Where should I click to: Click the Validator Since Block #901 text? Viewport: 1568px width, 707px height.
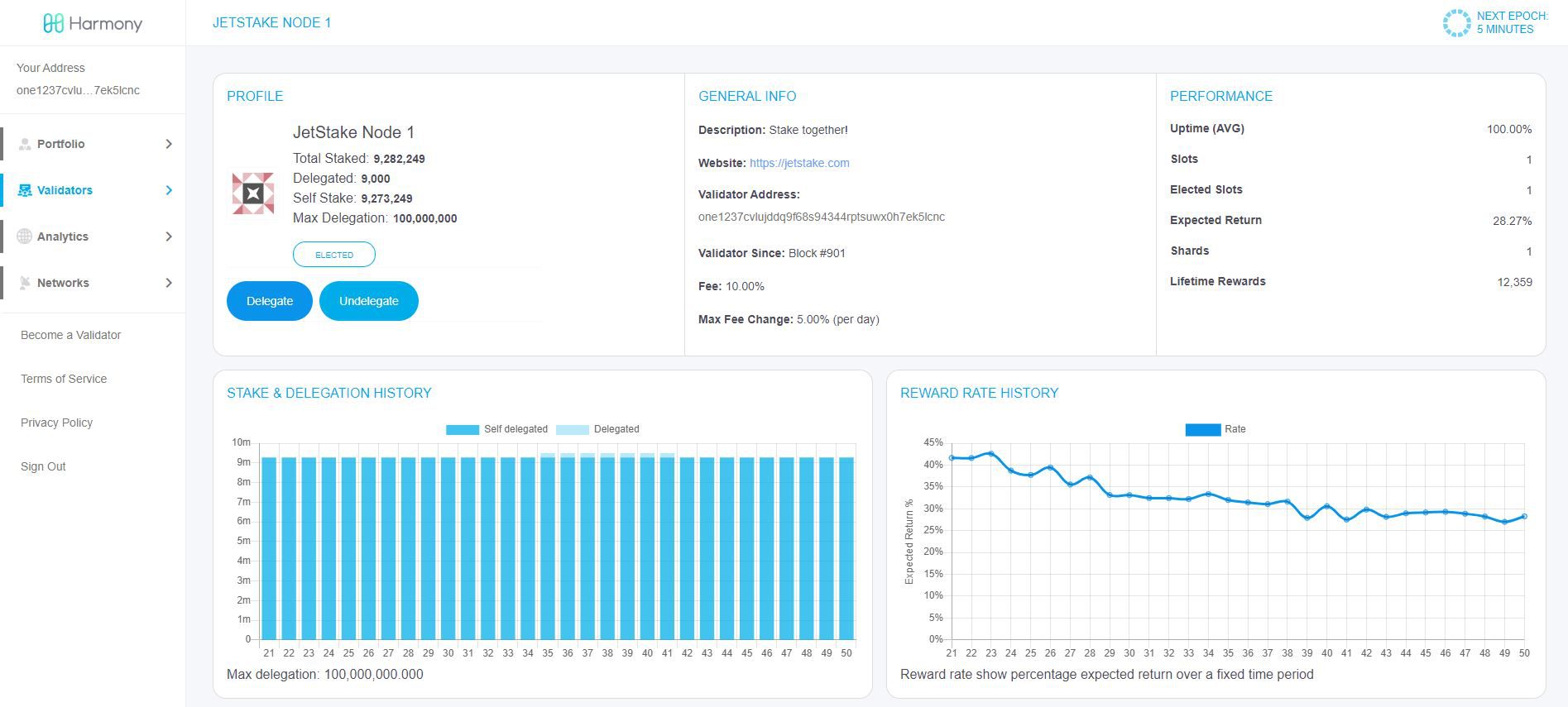pyautogui.click(x=772, y=253)
